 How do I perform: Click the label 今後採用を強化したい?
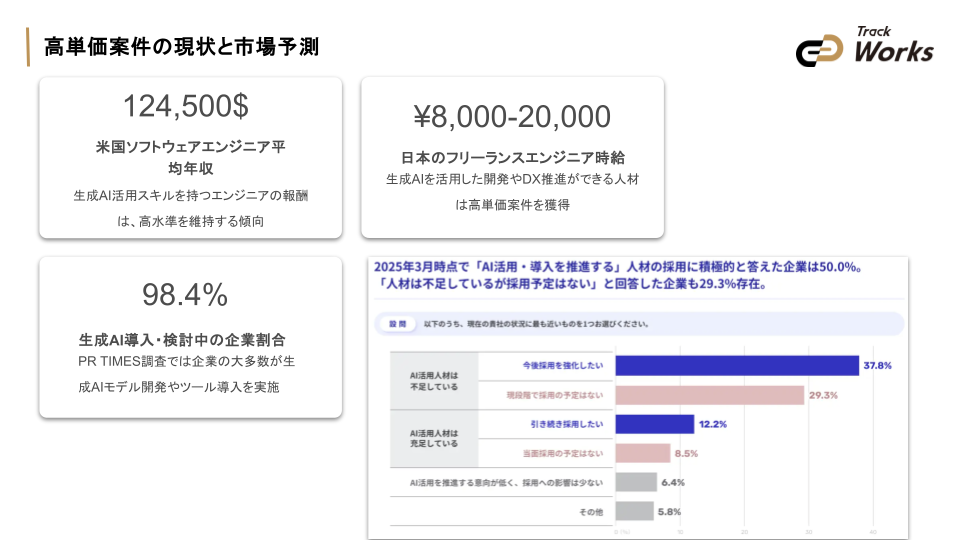pos(563,366)
